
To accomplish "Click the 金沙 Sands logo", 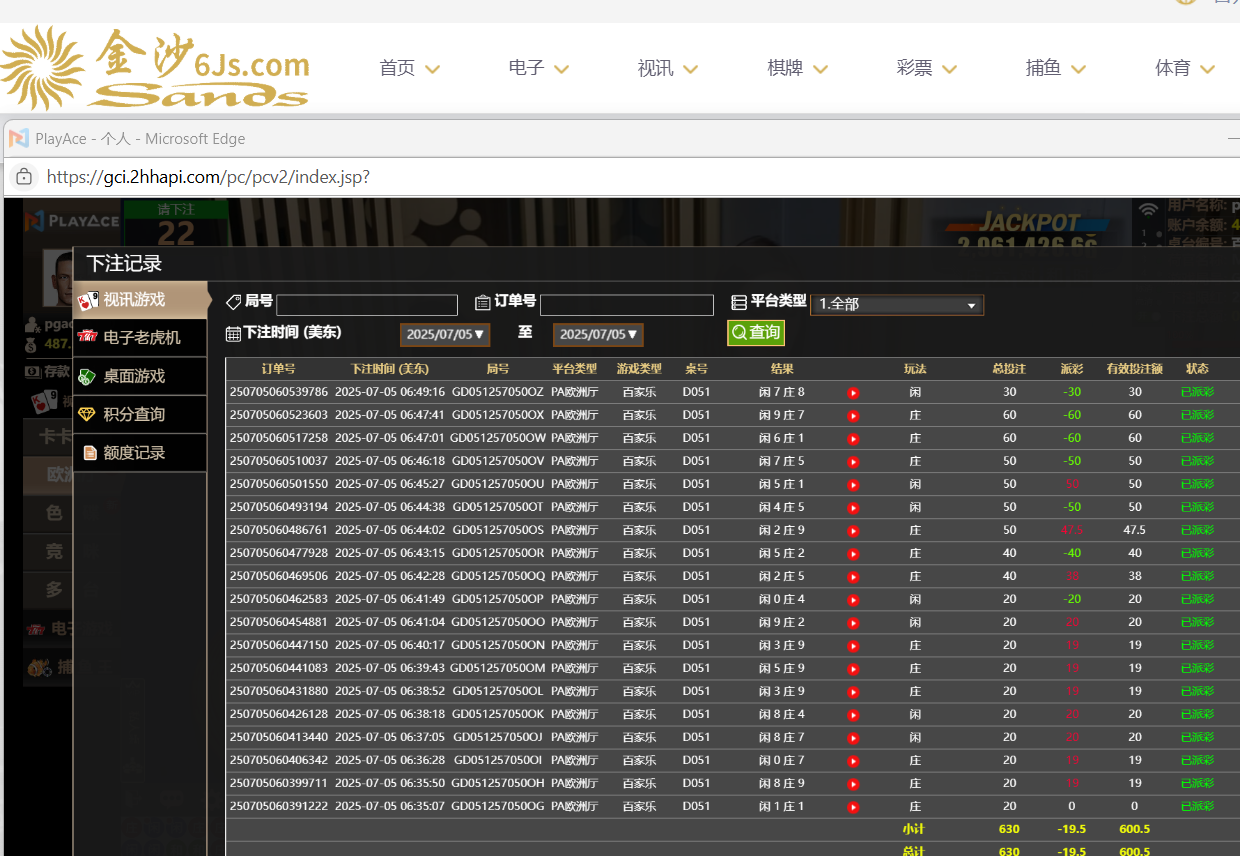I will 155,67.
